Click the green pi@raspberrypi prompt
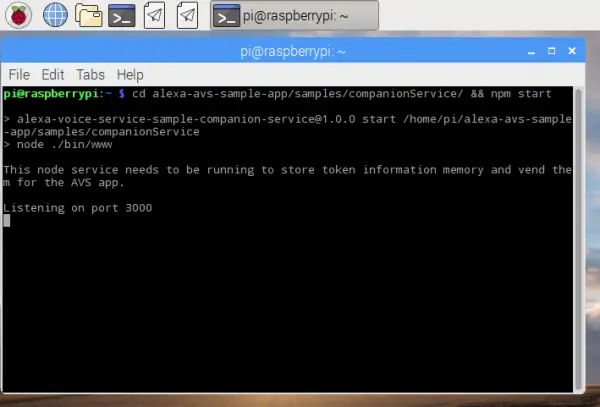The height and width of the screenshot is (407, 600). (x=51, y=94)
